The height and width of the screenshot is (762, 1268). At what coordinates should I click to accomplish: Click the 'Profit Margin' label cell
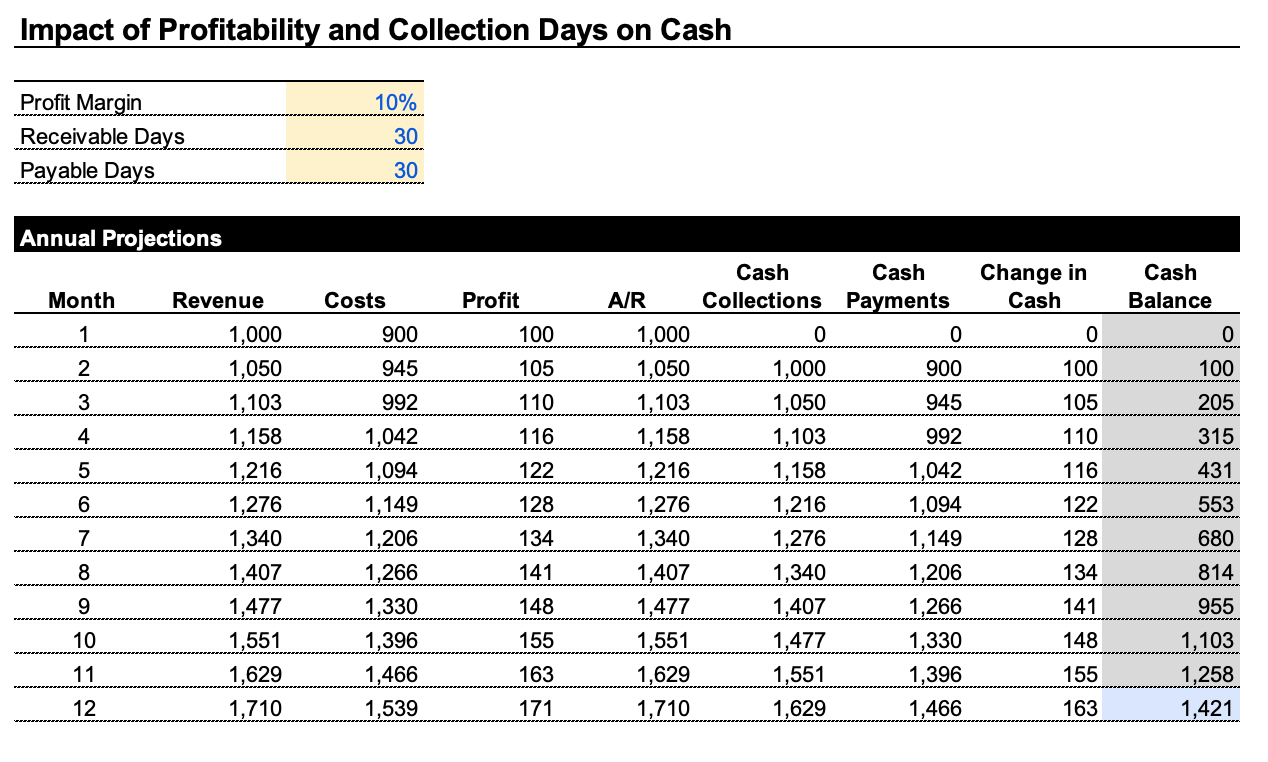coord(150,102)
